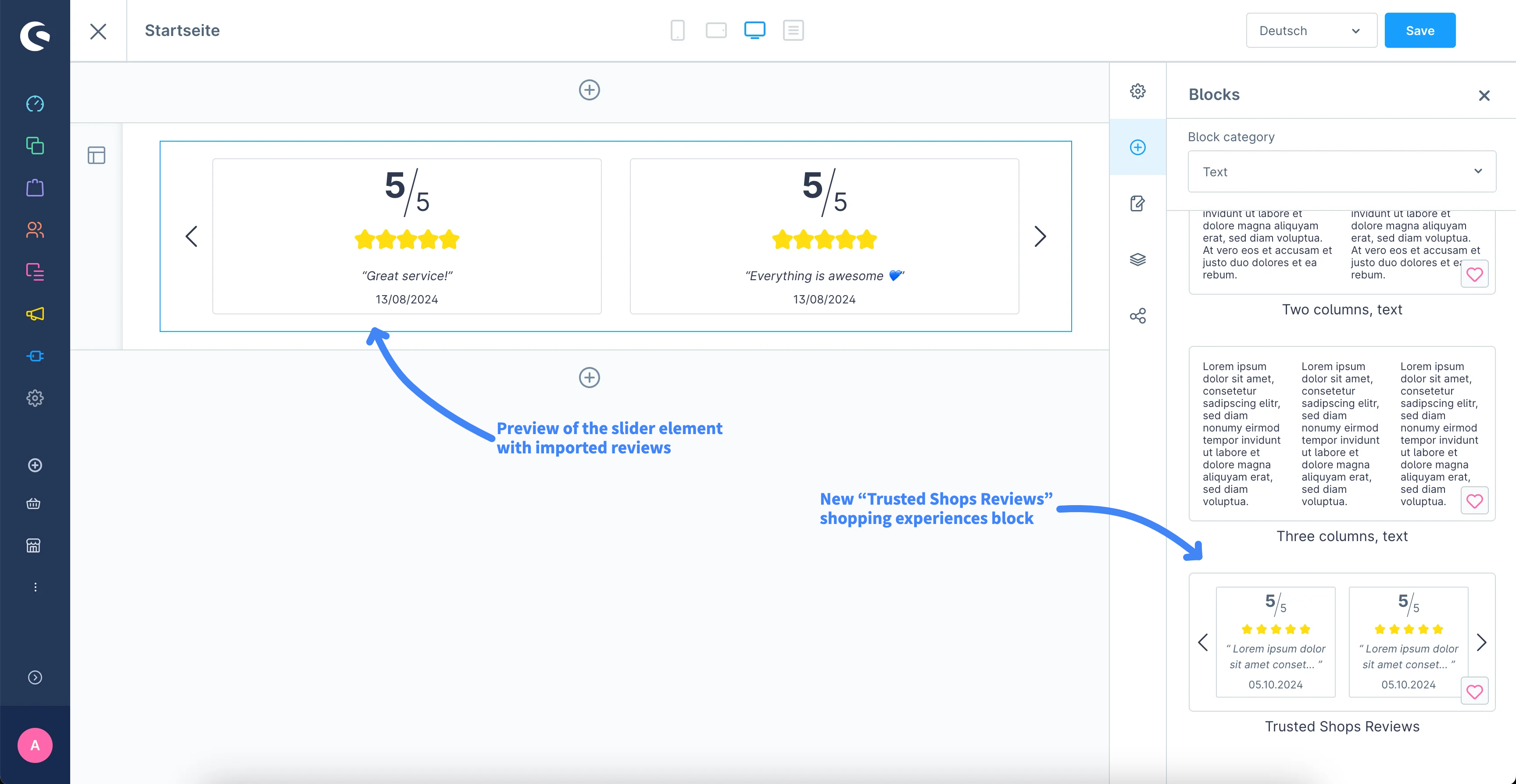Open the share connections tab
Image resolution: width=1516 pixels, height=784 pixels.
(1137, 316)
